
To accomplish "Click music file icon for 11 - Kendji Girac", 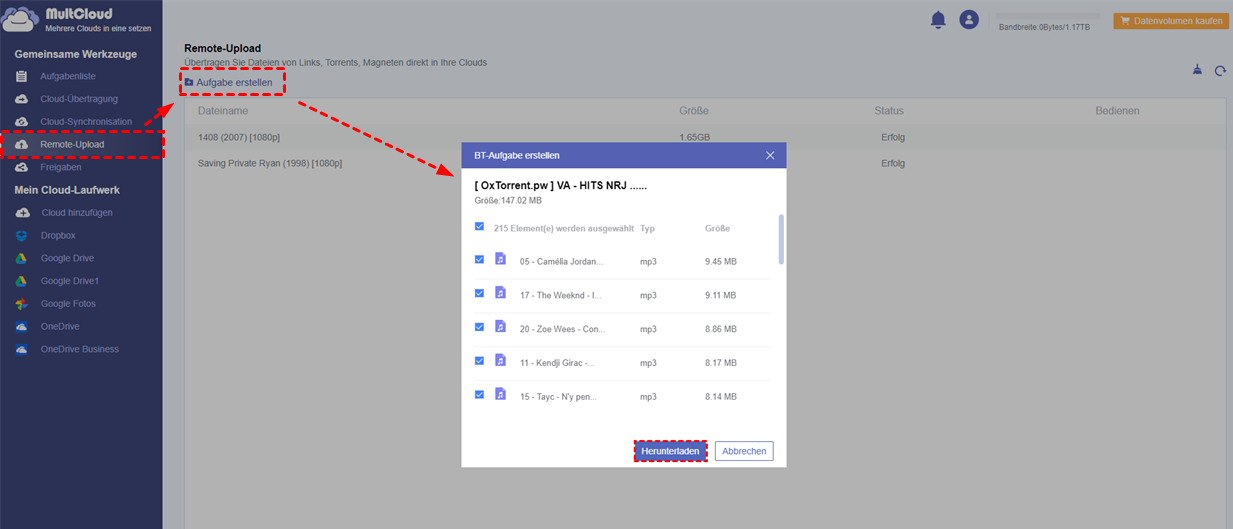I will pyautogui.click(x=500, y=361).
